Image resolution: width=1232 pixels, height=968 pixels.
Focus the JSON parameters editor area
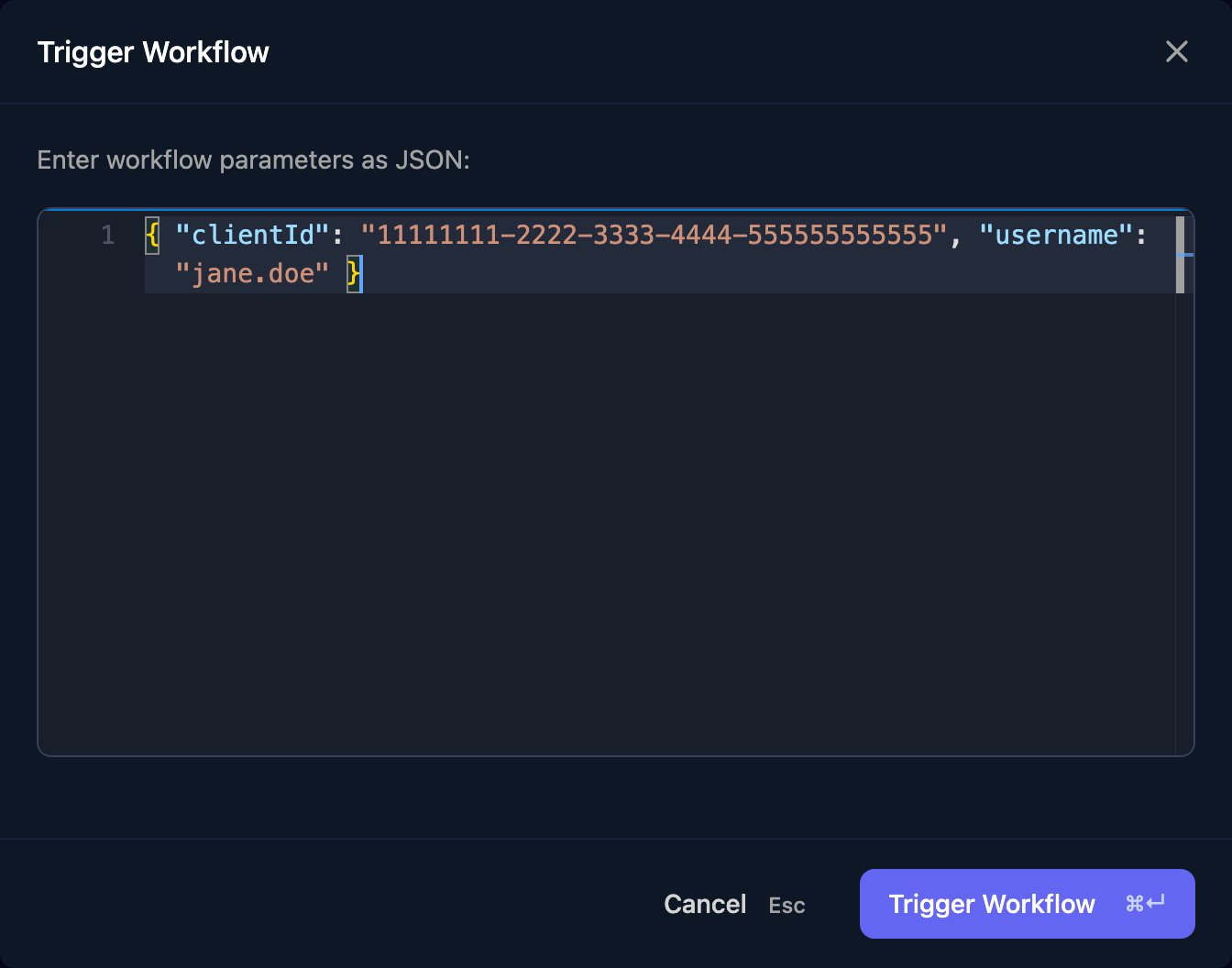(x=616, y=482)
